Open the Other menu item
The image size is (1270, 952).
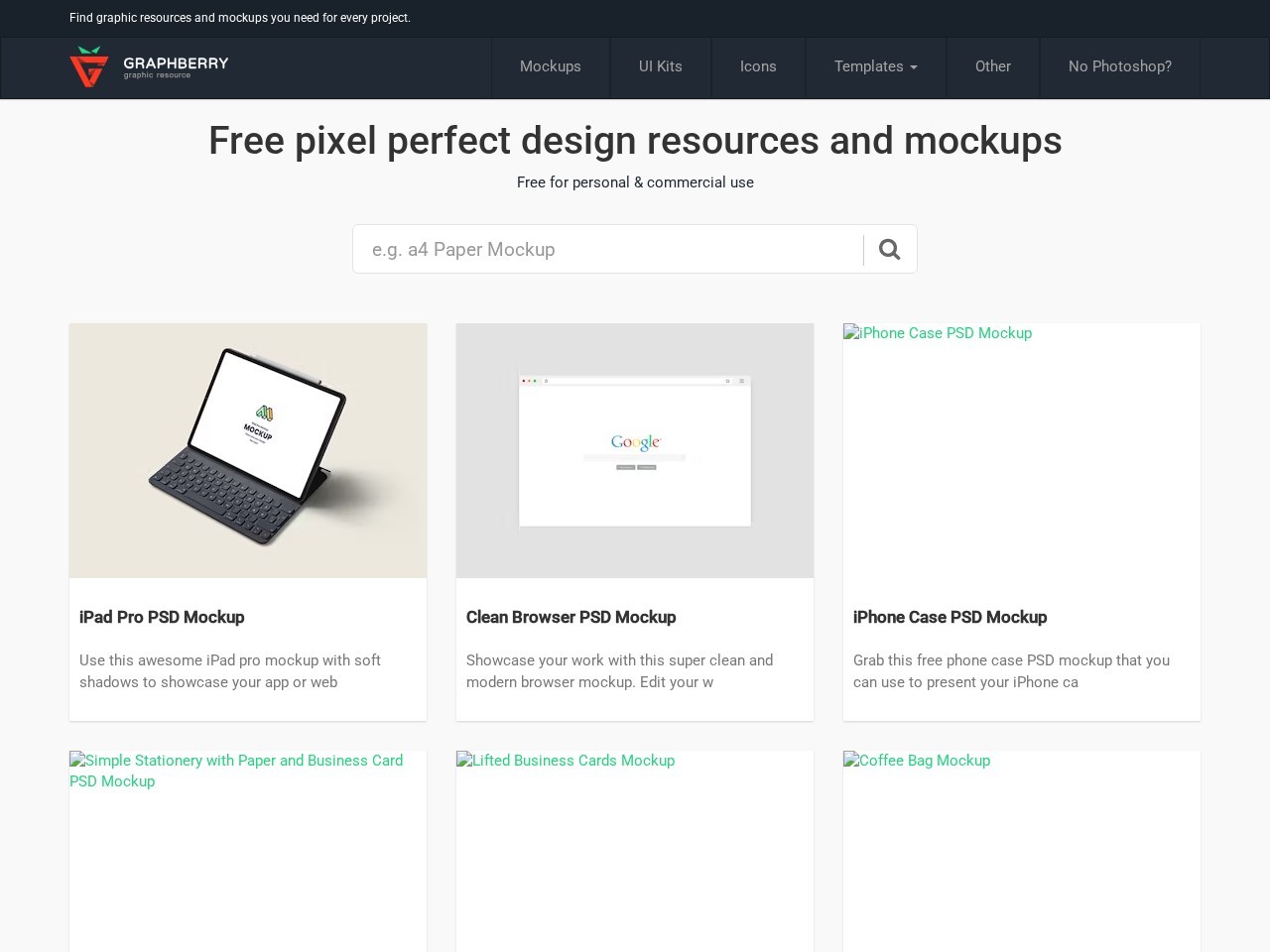tap(993, 66)
